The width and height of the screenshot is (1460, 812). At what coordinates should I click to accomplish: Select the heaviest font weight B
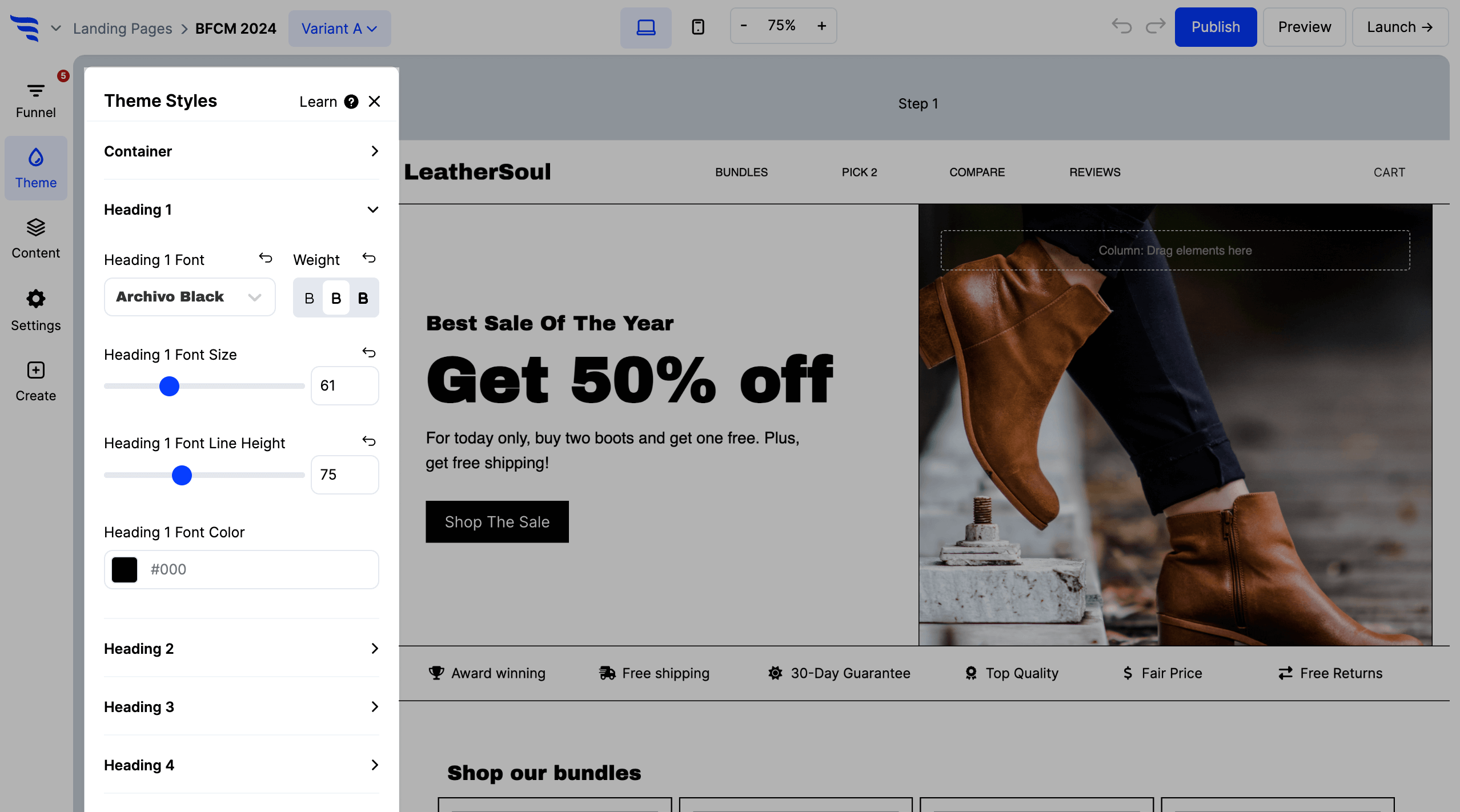click(x=363, y=298)
